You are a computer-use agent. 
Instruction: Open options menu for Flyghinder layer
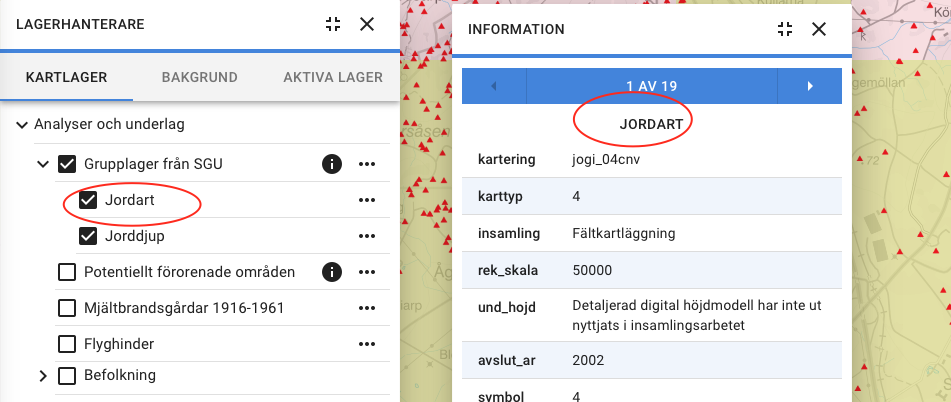[367, 344]
